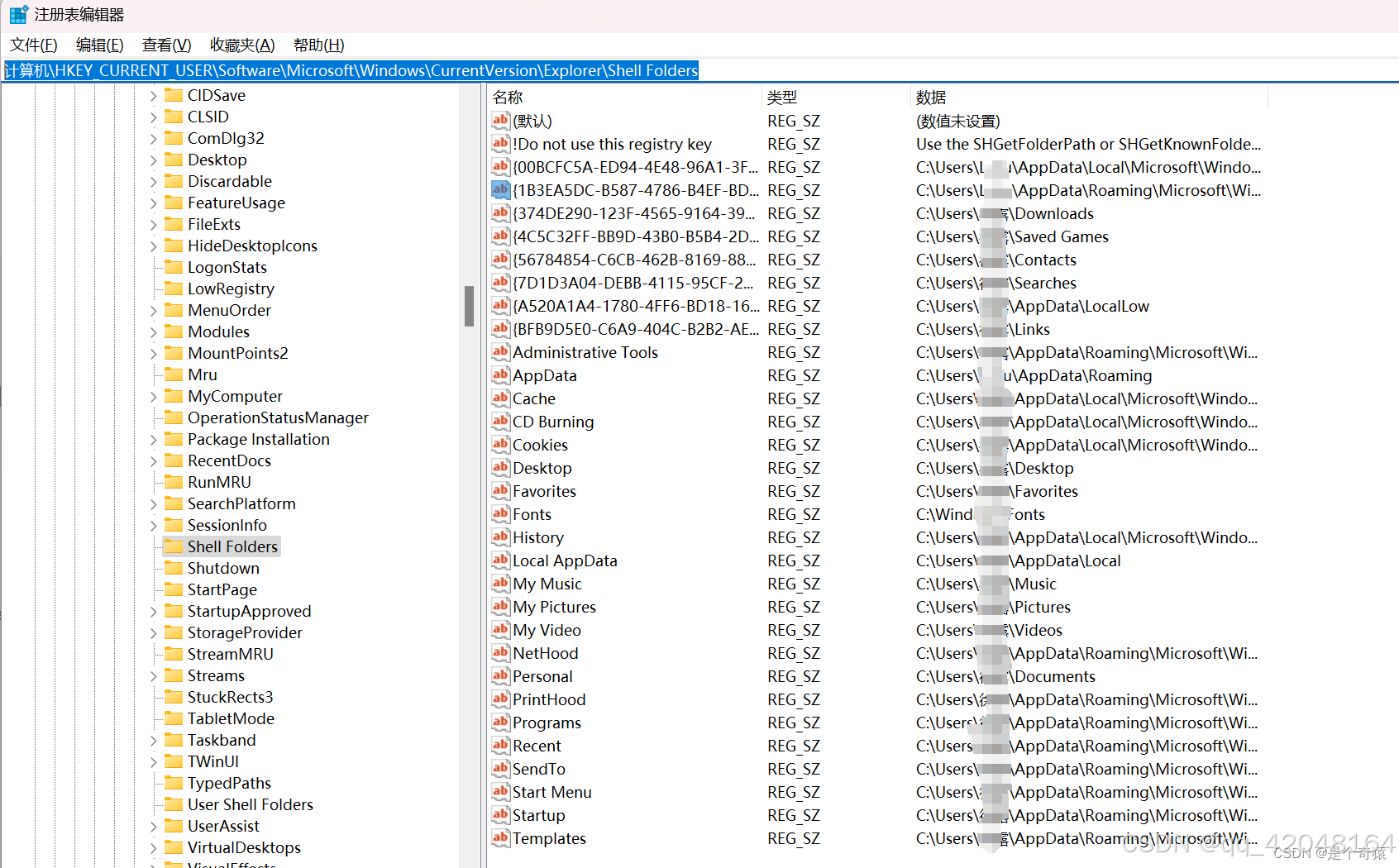1399x868 pixels.
Task: Click the folder icon of FeatureUsage key
Action: [174, 203]
